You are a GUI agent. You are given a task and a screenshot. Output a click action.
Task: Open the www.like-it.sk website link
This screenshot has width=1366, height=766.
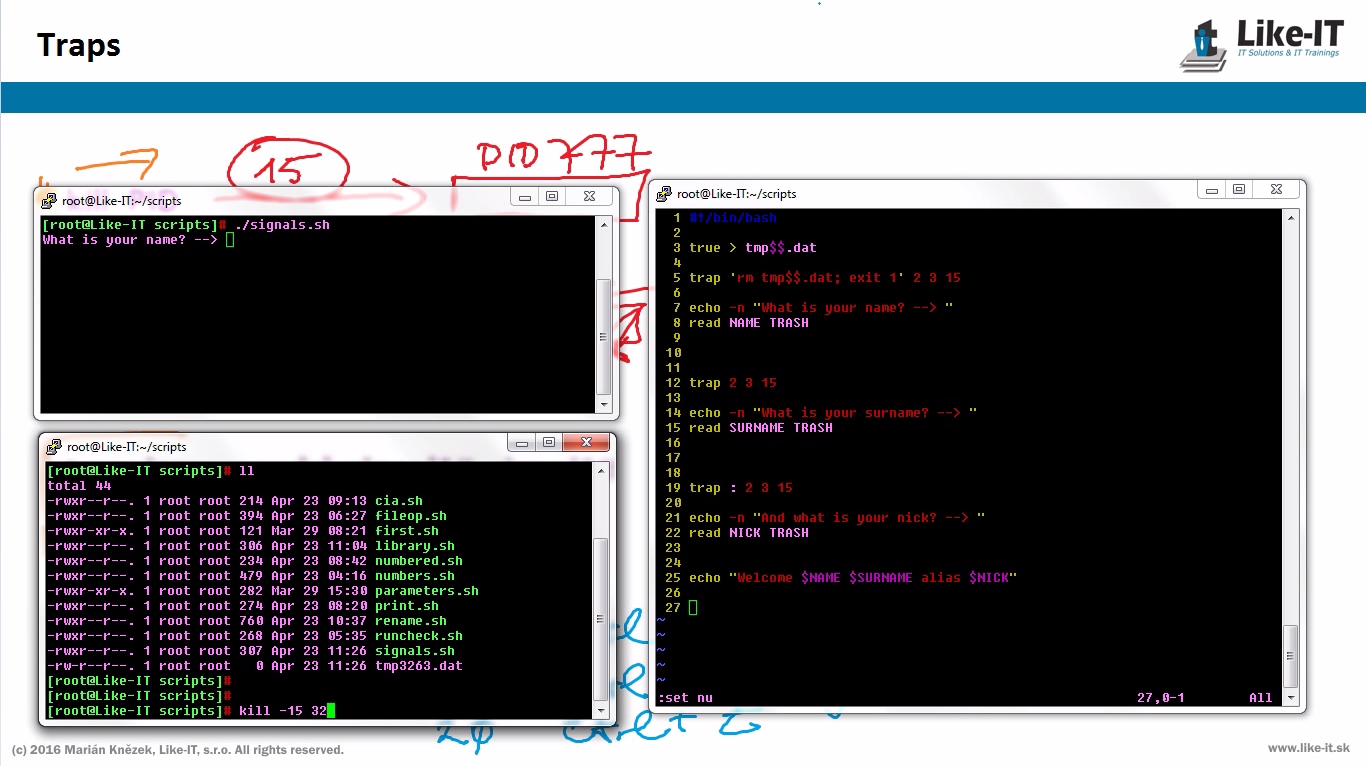(x=1308, y=748)
